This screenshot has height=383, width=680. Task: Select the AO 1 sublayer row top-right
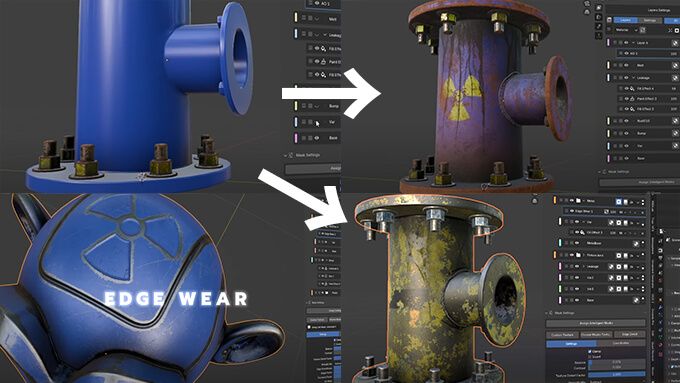pos(648,54)
